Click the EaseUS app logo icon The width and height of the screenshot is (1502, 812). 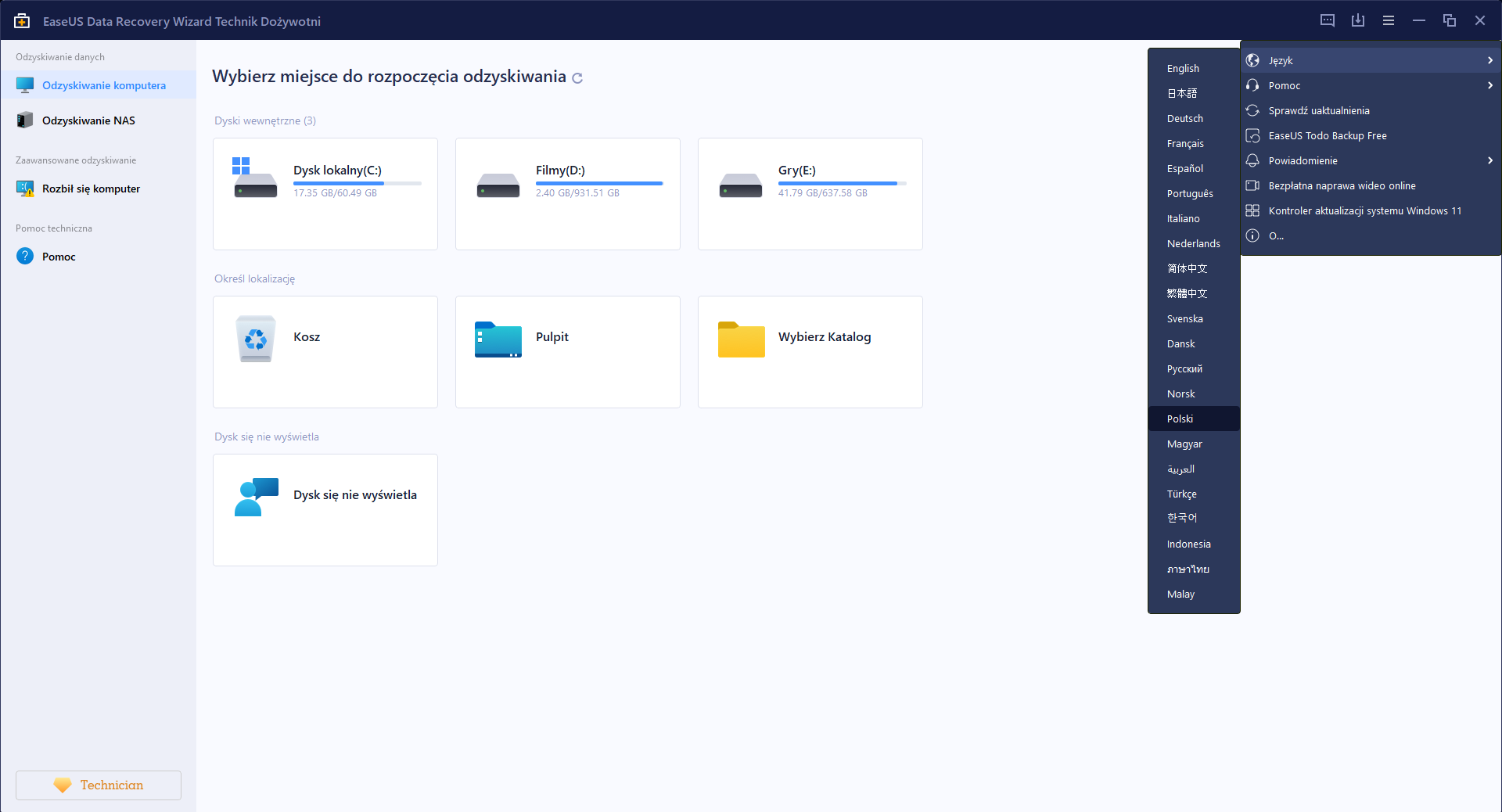[22, 21]
